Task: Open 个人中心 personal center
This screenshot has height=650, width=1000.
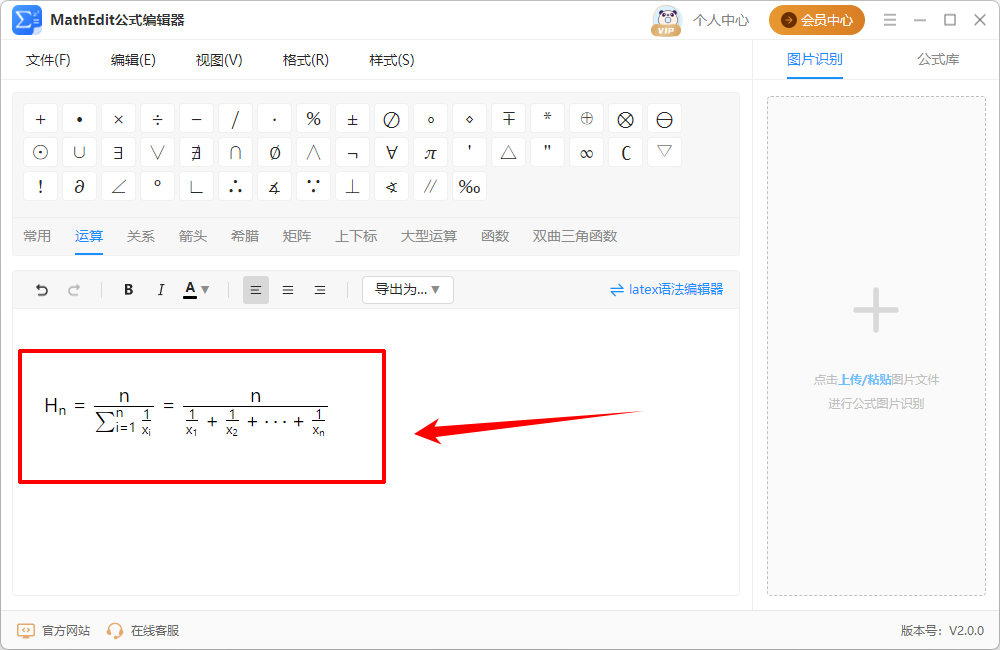Action: coord(721,20)
